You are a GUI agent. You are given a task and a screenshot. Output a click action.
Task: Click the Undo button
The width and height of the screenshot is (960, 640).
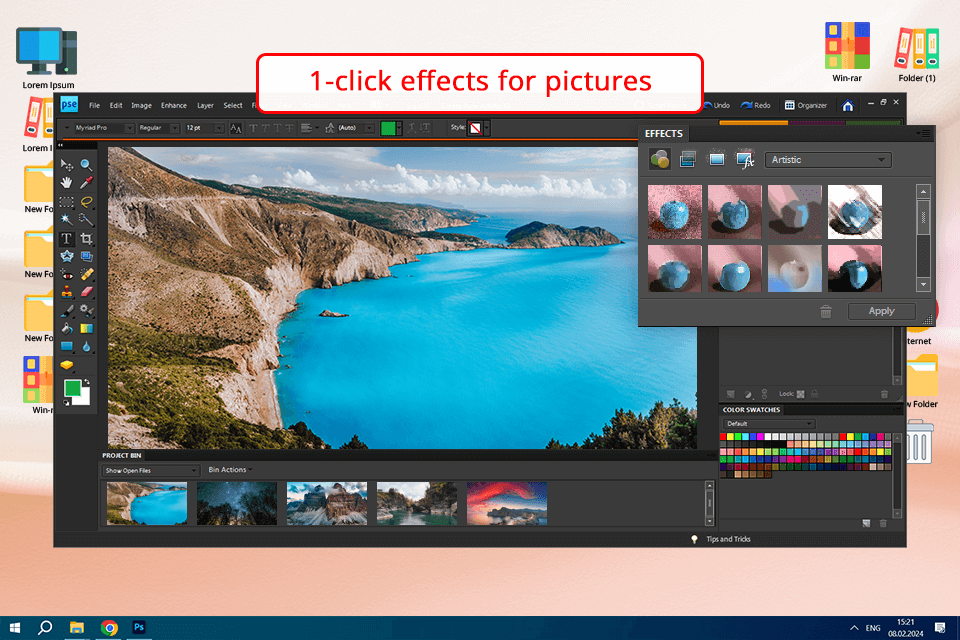point(718,105)
